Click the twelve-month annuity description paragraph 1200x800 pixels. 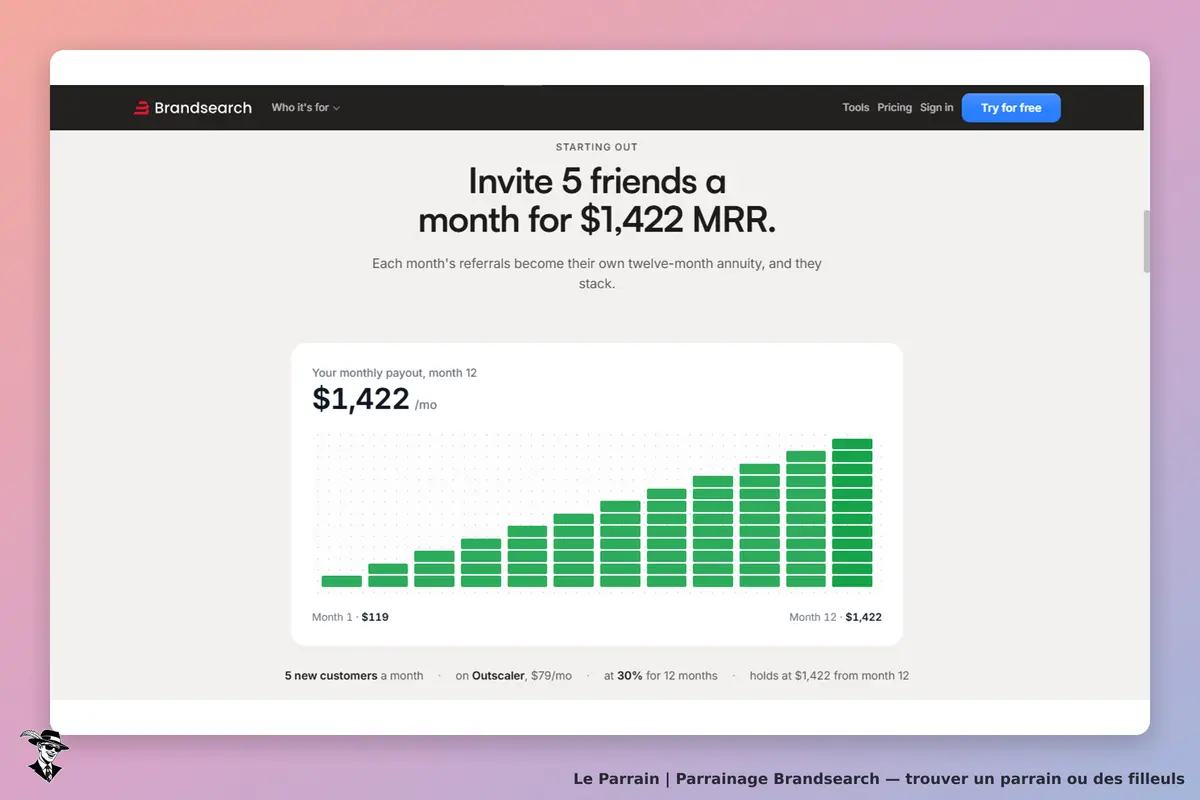click(x=597, y=274)
